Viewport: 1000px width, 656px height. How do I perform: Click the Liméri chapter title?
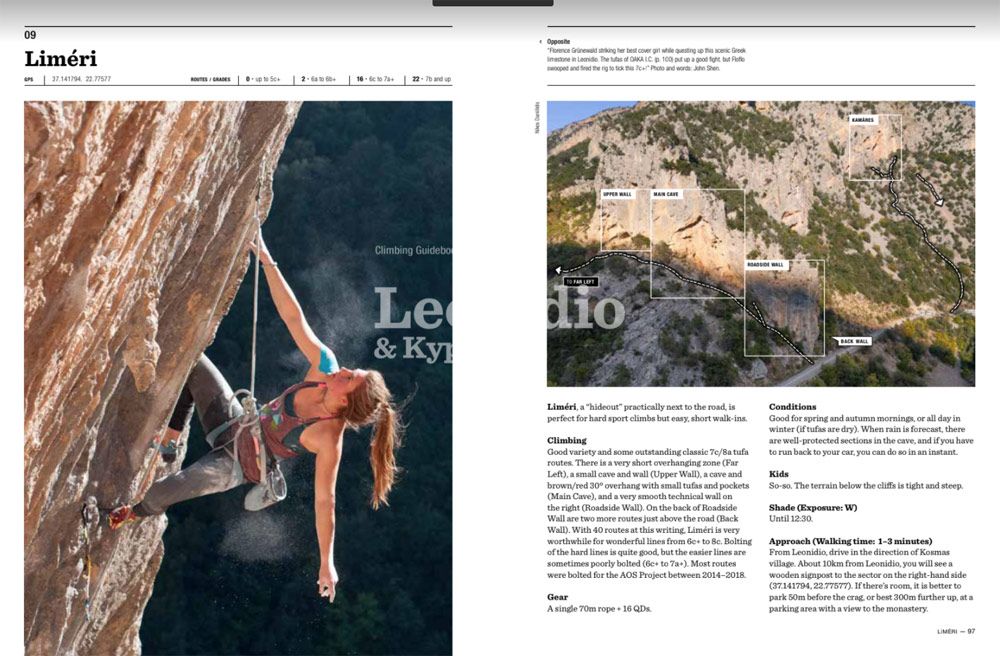(x=61, y=59)
